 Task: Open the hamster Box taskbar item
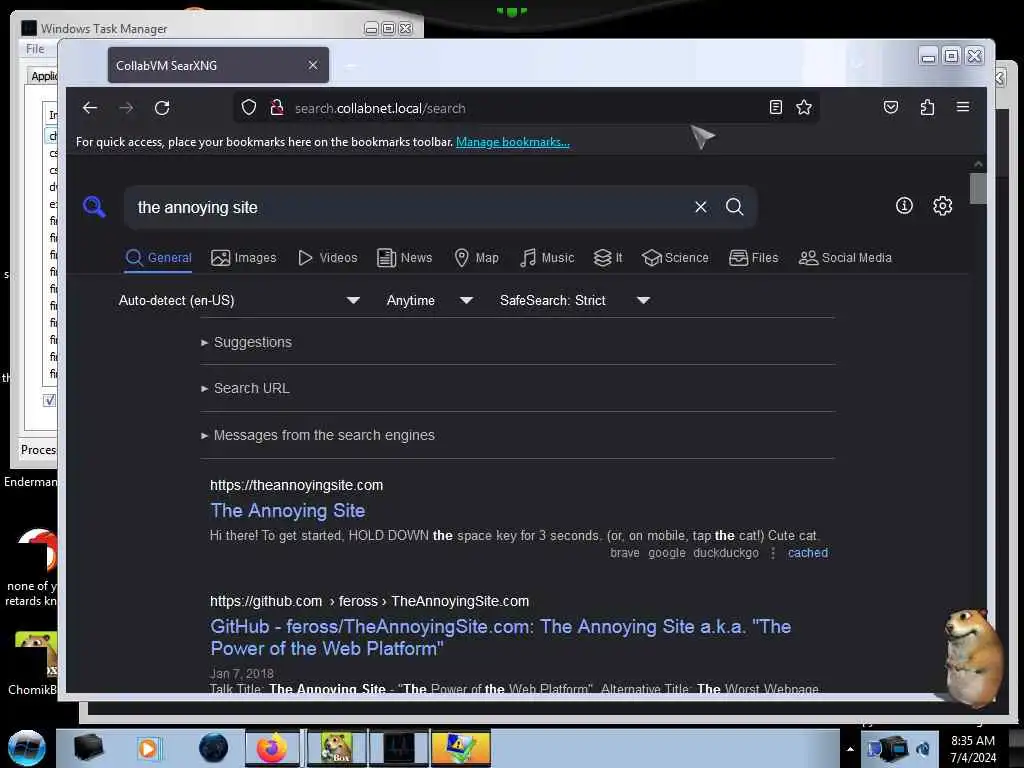336,748
